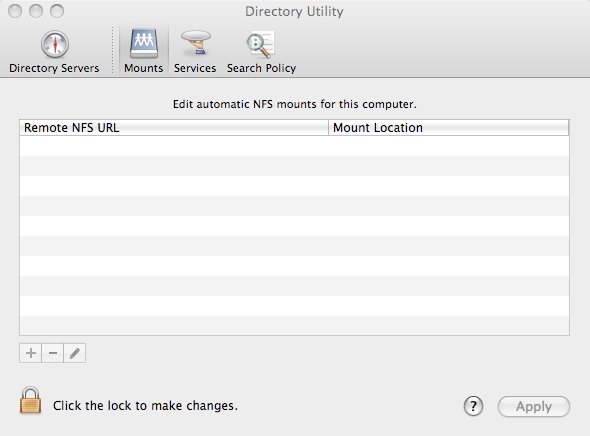This screenshot has width=590, height=436.
Task: Click the pencil edit mount button
Action: click(x=75, y=353)
